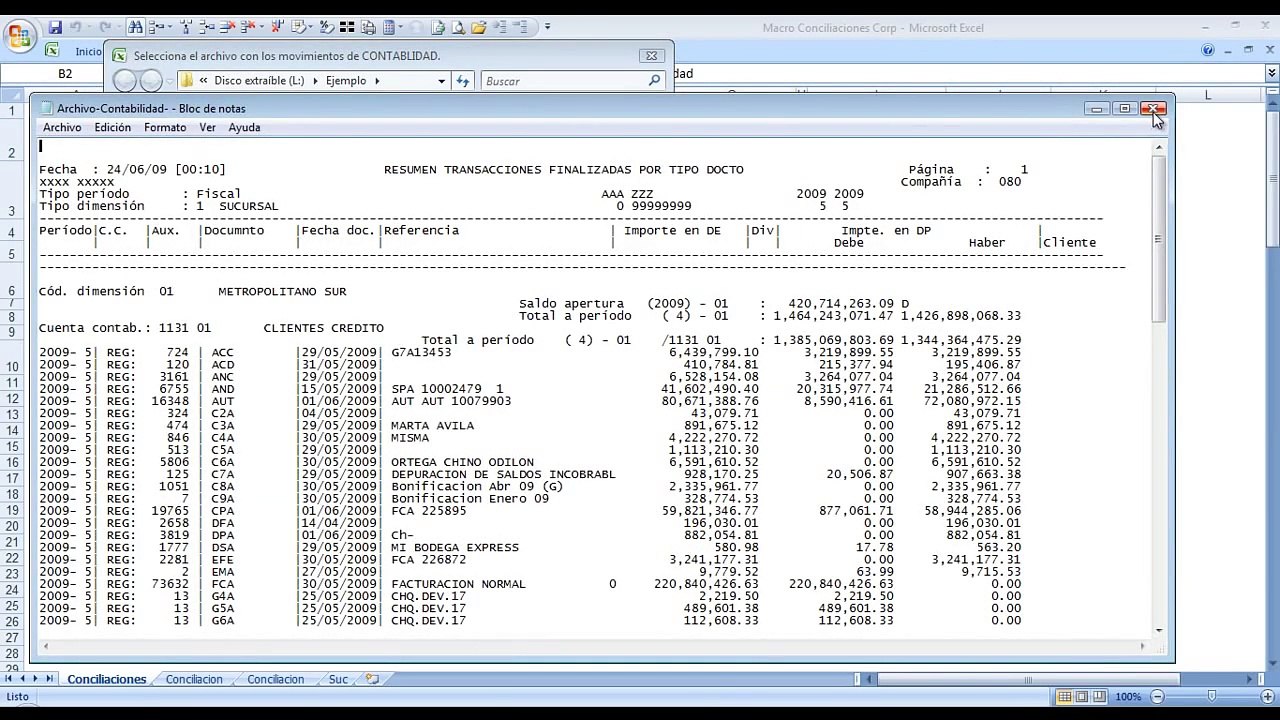This screenshot has width=1280, height=720.
Task: Switch to Page Break Preview in status bar
Action: pos(1099,697)
